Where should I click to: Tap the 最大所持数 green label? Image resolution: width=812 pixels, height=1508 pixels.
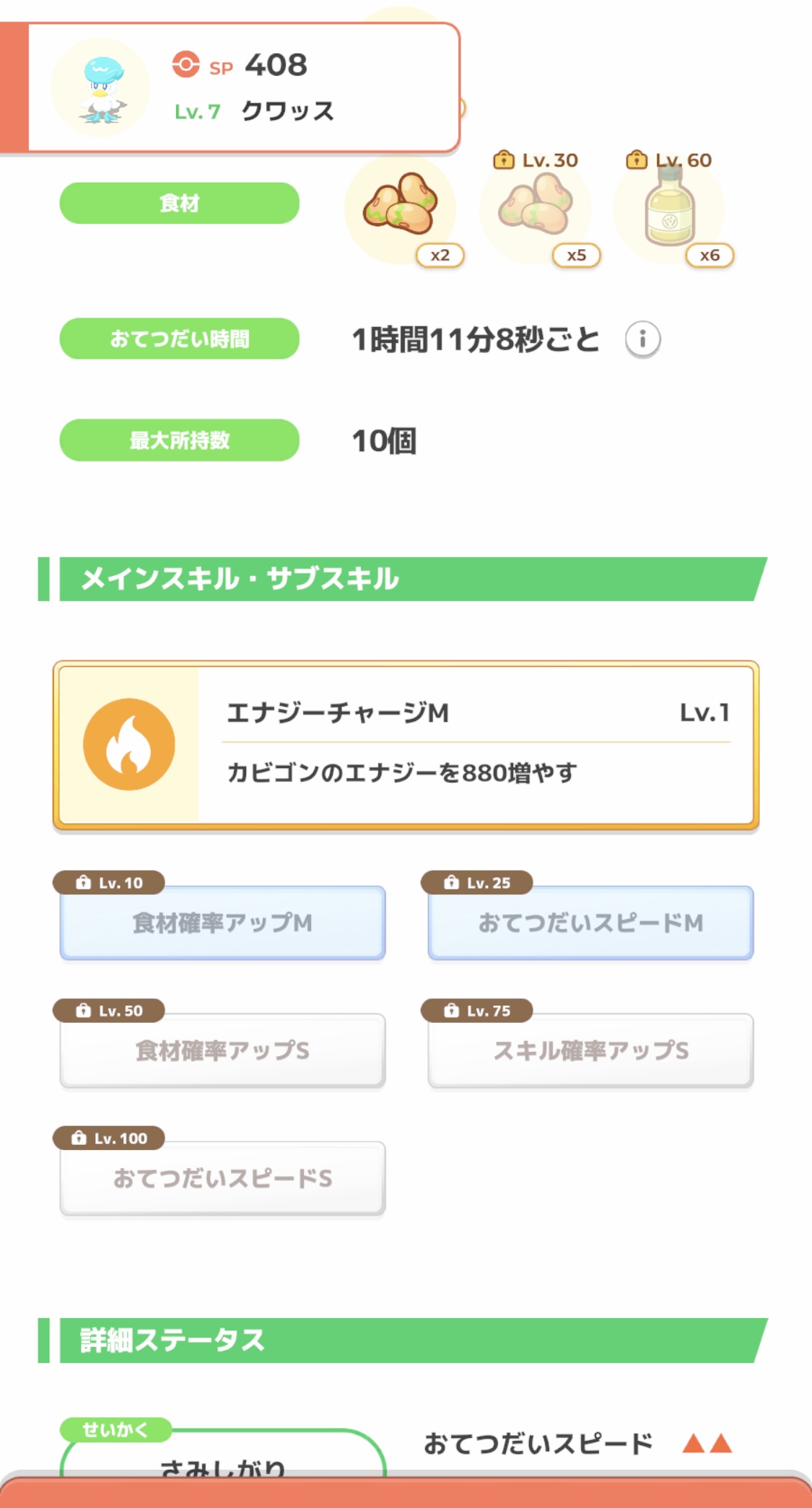tap(179, 440)
